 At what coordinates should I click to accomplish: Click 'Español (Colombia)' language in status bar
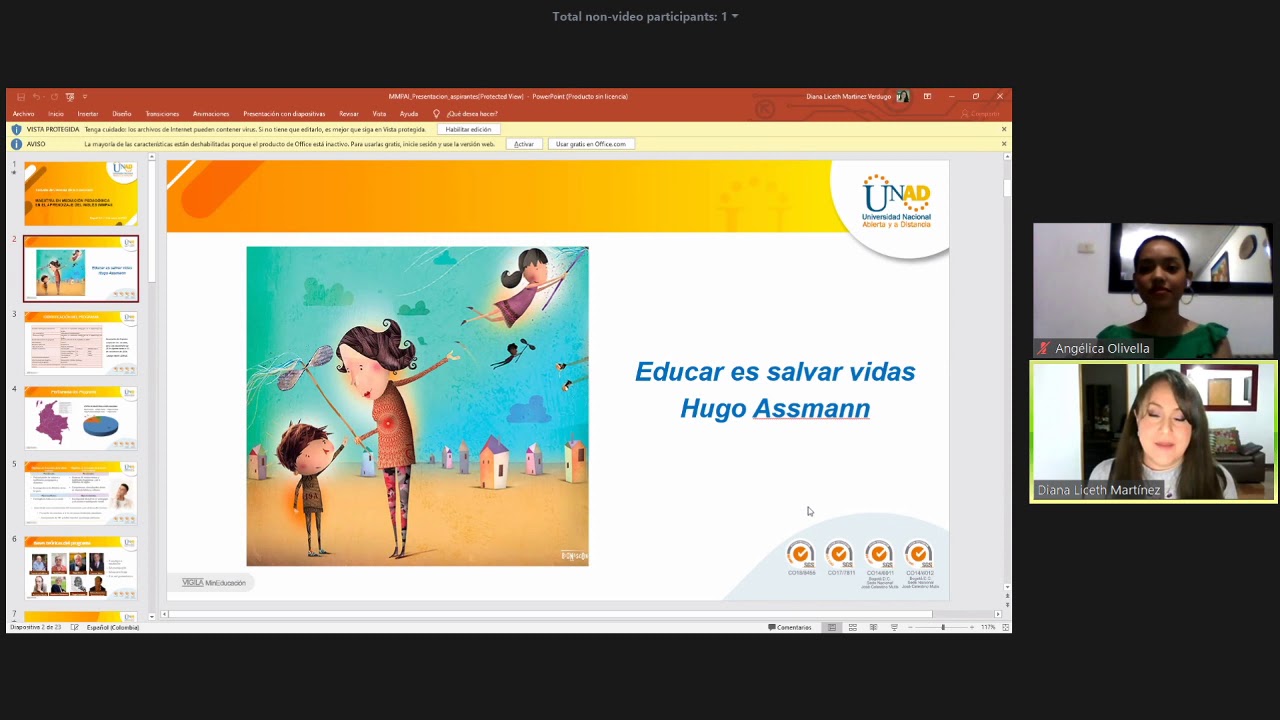point(112,627)
